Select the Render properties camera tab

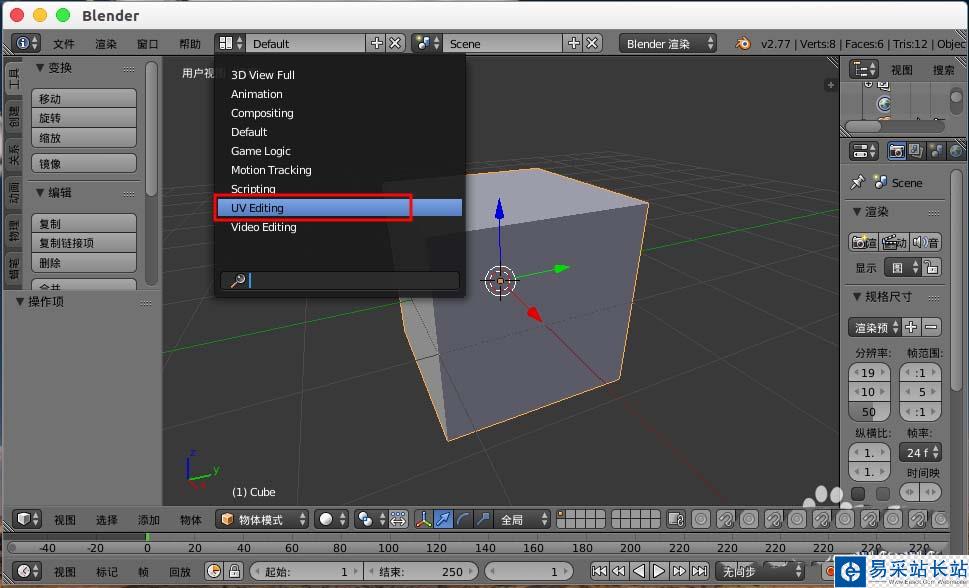click(x=897, y=151)
